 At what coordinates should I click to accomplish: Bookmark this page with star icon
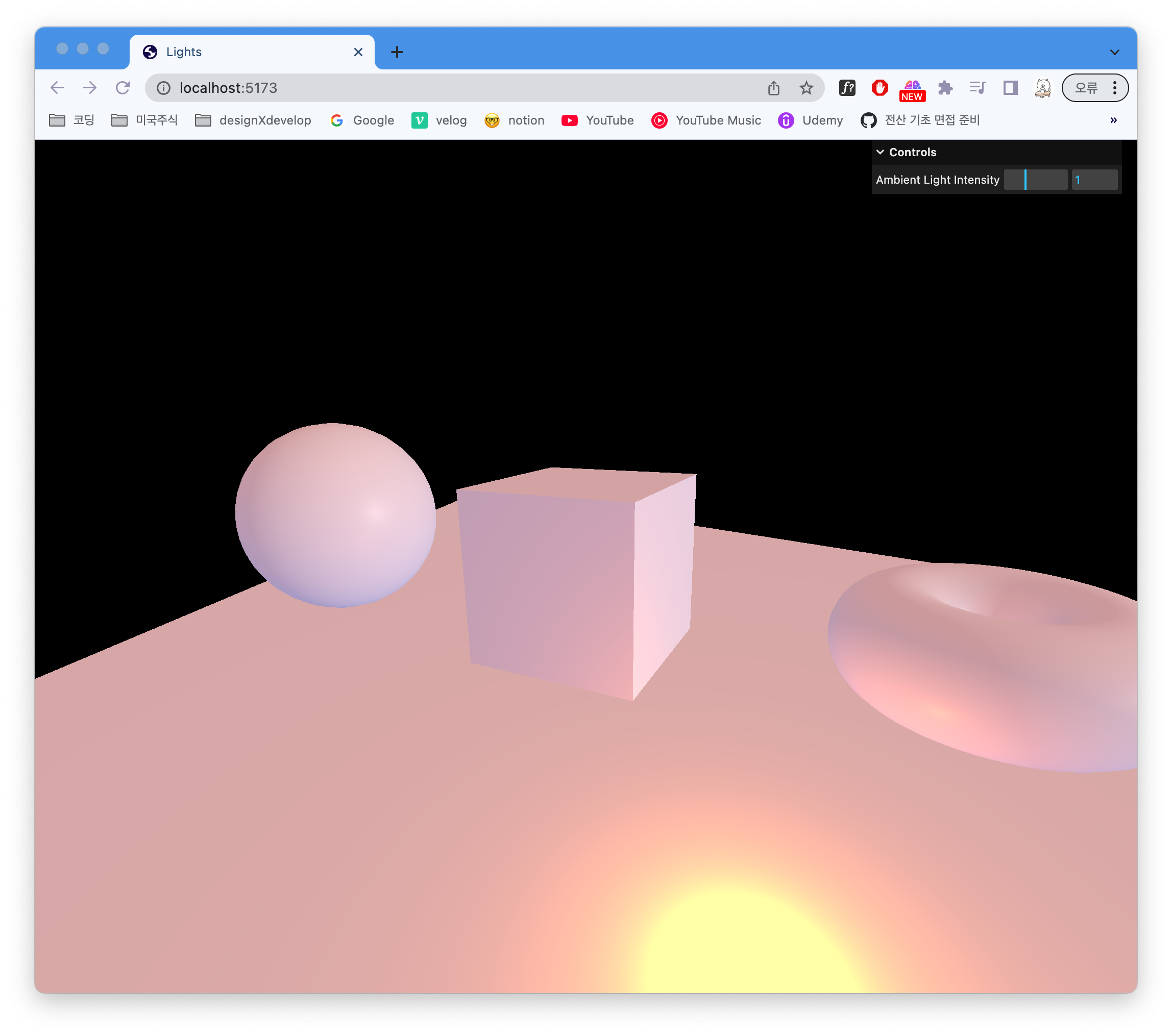pyautogui.click(x=806, y=88)
